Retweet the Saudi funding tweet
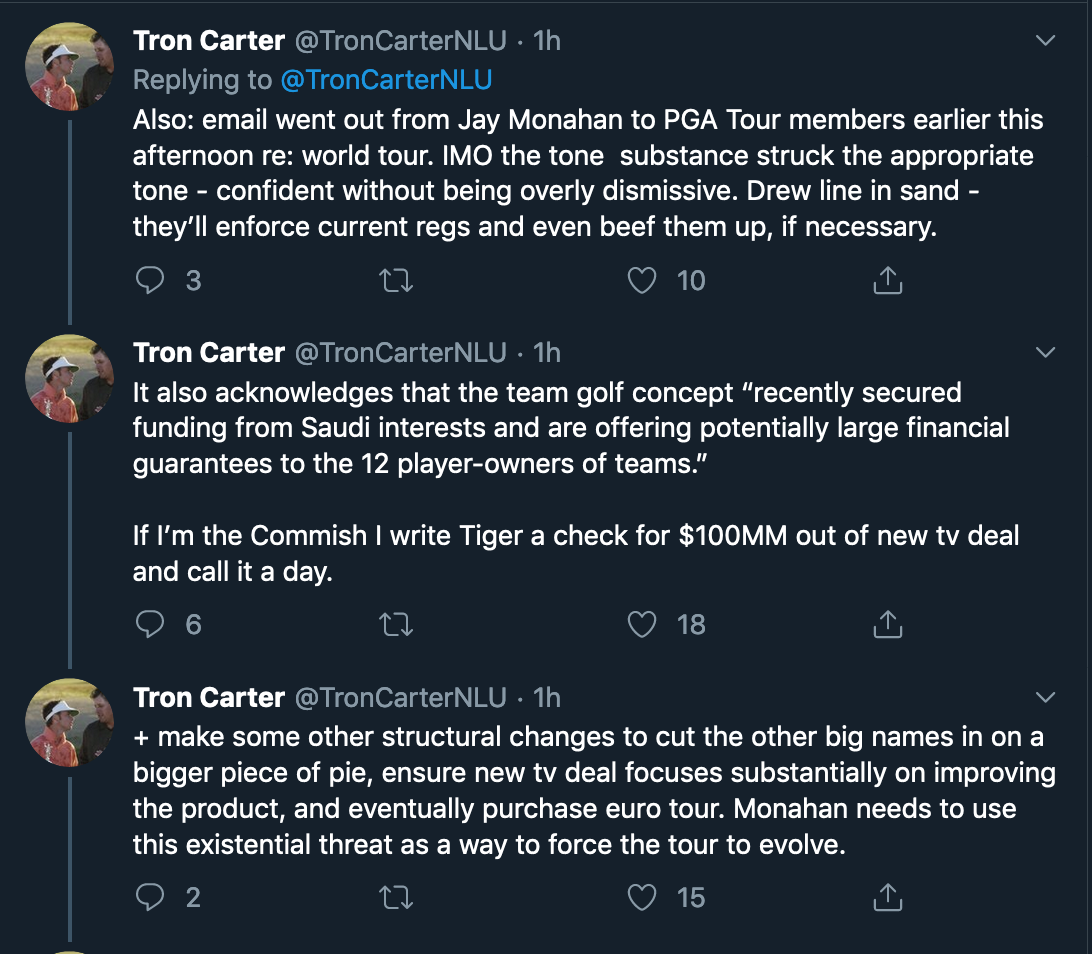This screenshot has width=1092, height=954. click(x=397, y=625)
